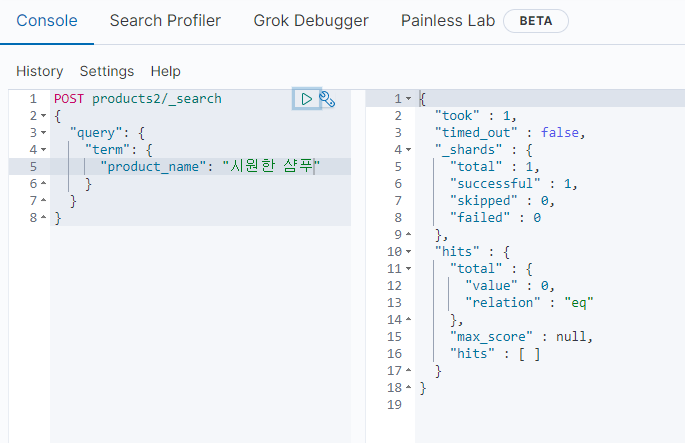Screen dimensions: 685x443
Task: Select the Console tab
Action: point(47,20)
